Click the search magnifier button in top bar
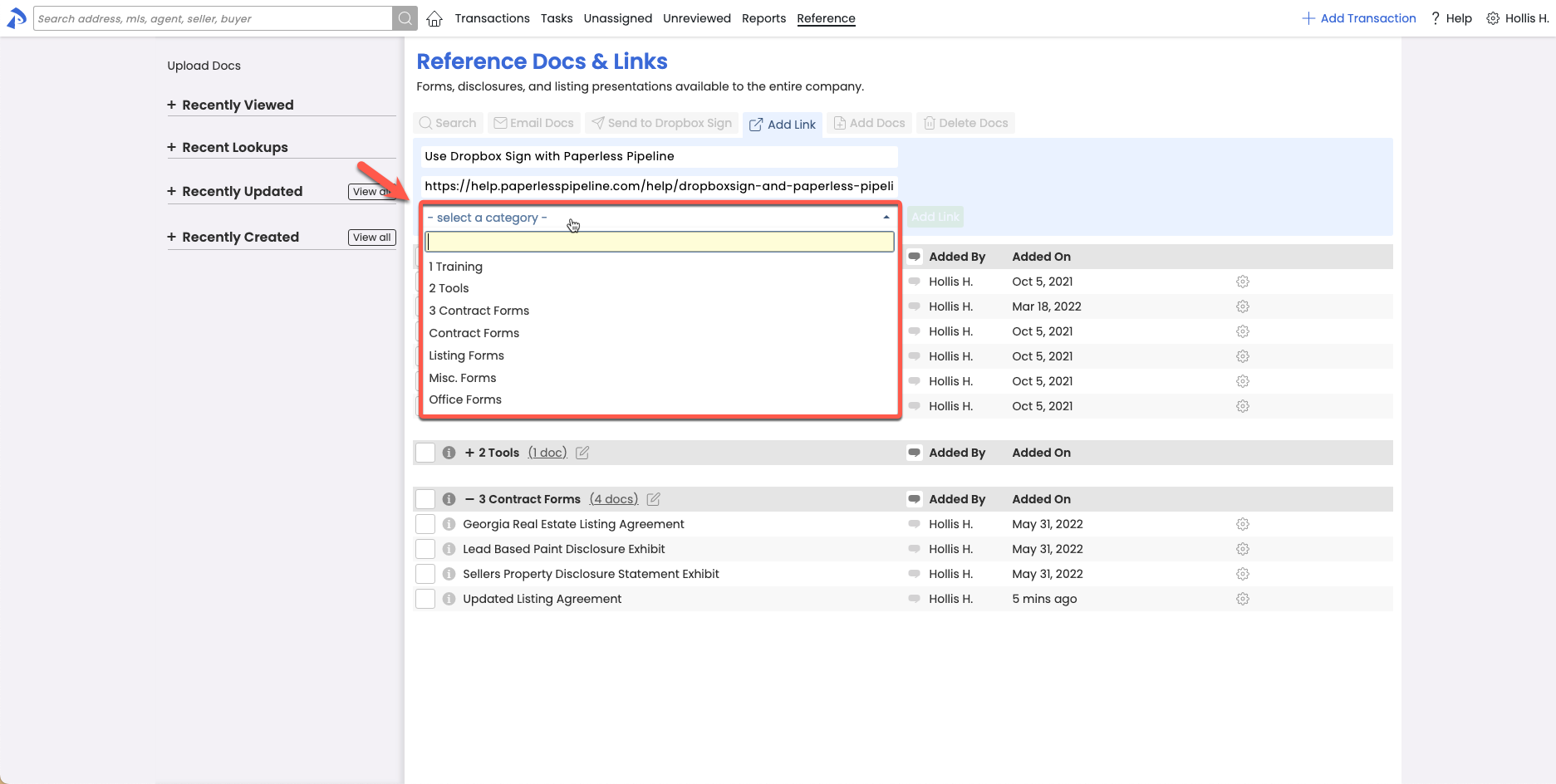 pyautogui.click(x=405, y=18)
